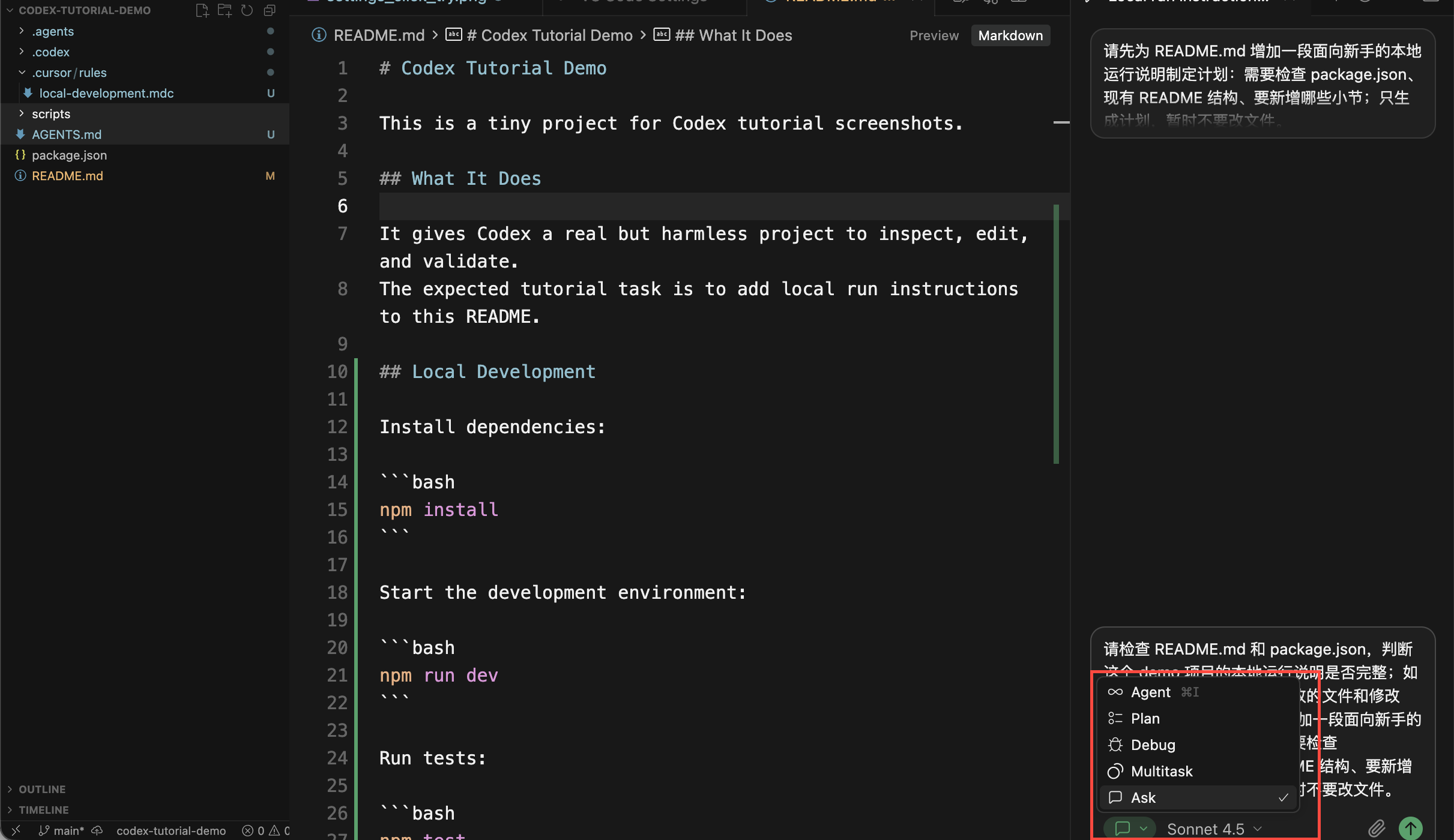Open the green chat mode selector dropdown
1454x840 pixels.
coord(1130,829)
